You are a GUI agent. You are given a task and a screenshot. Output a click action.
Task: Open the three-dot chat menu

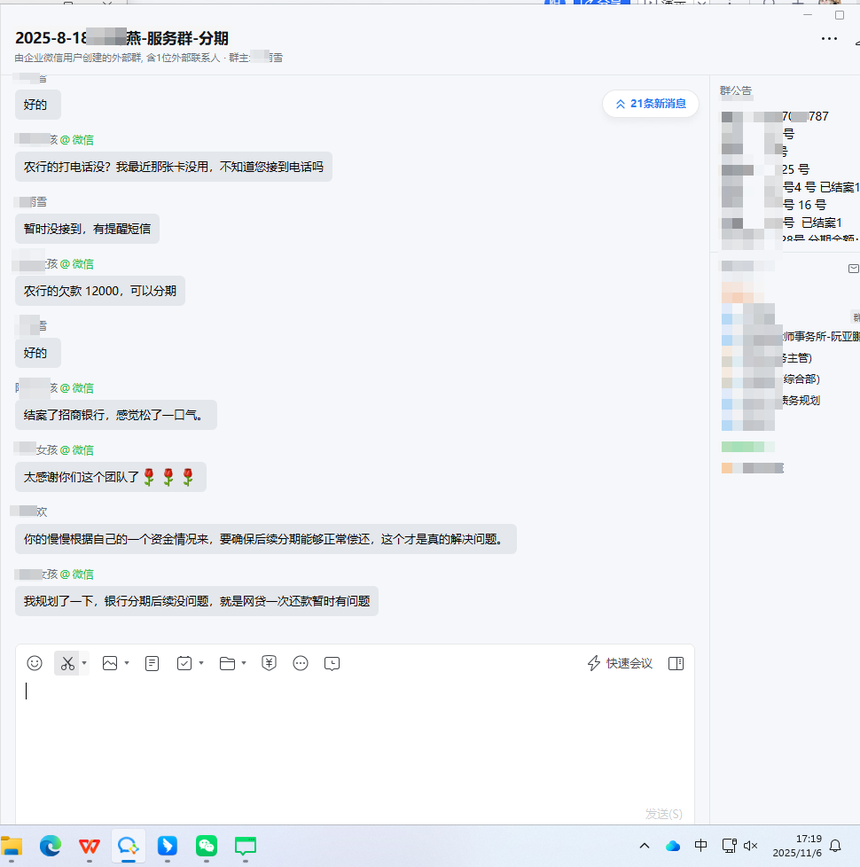click(x=829, y=39)
